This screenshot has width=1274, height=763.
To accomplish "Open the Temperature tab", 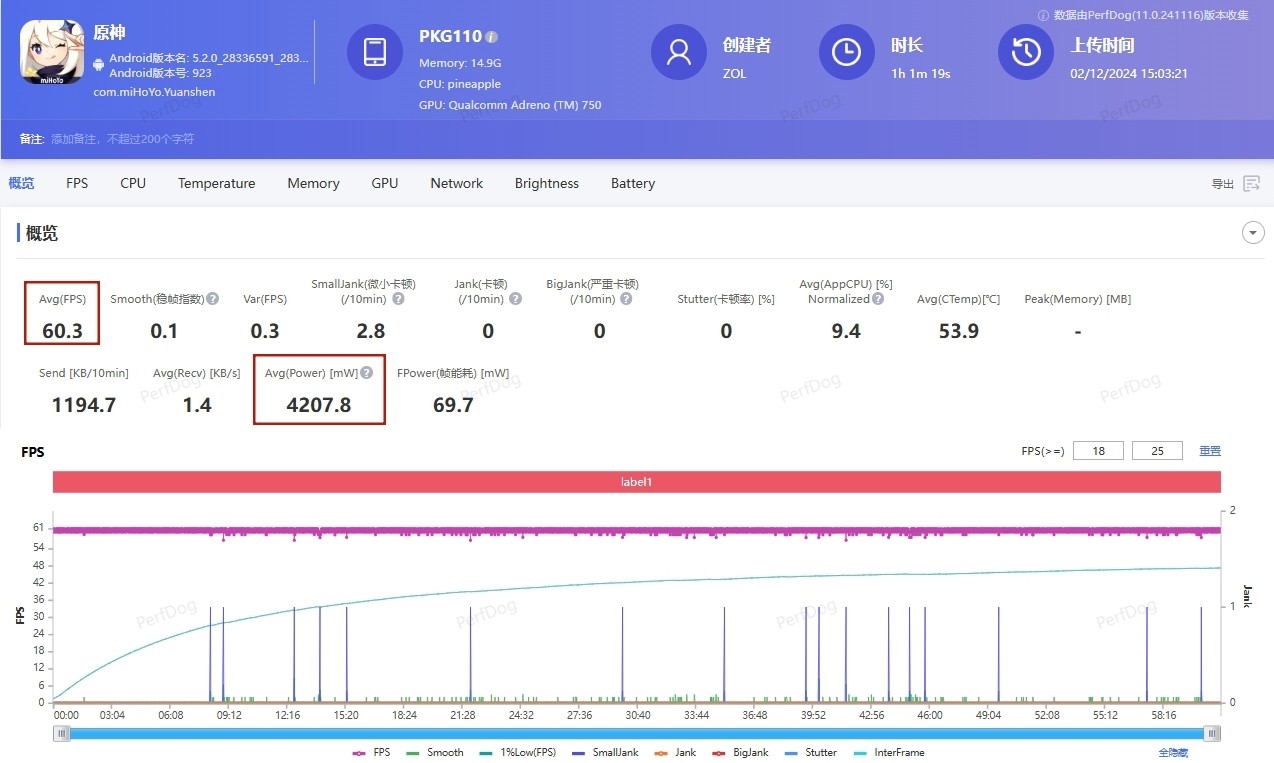I will tap(216, 184).
